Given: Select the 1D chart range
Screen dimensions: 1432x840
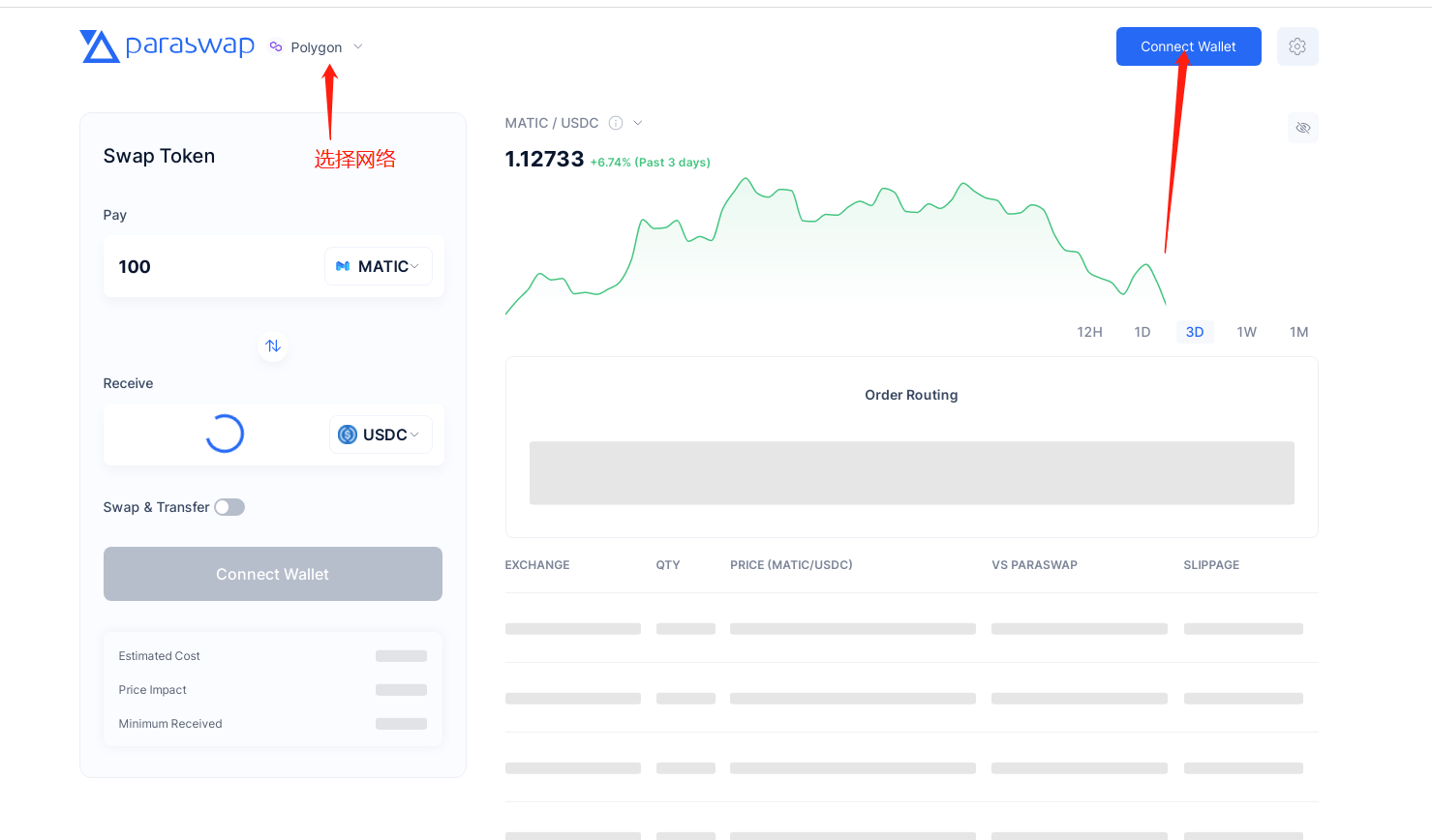Looking at the screenshot, I should click(1143, 332).
